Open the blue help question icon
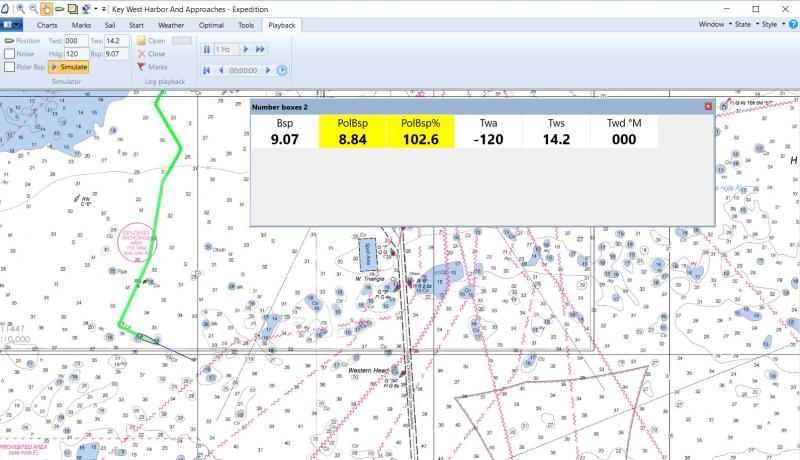The height and width of the screenshot is (460, 800). 793,23
